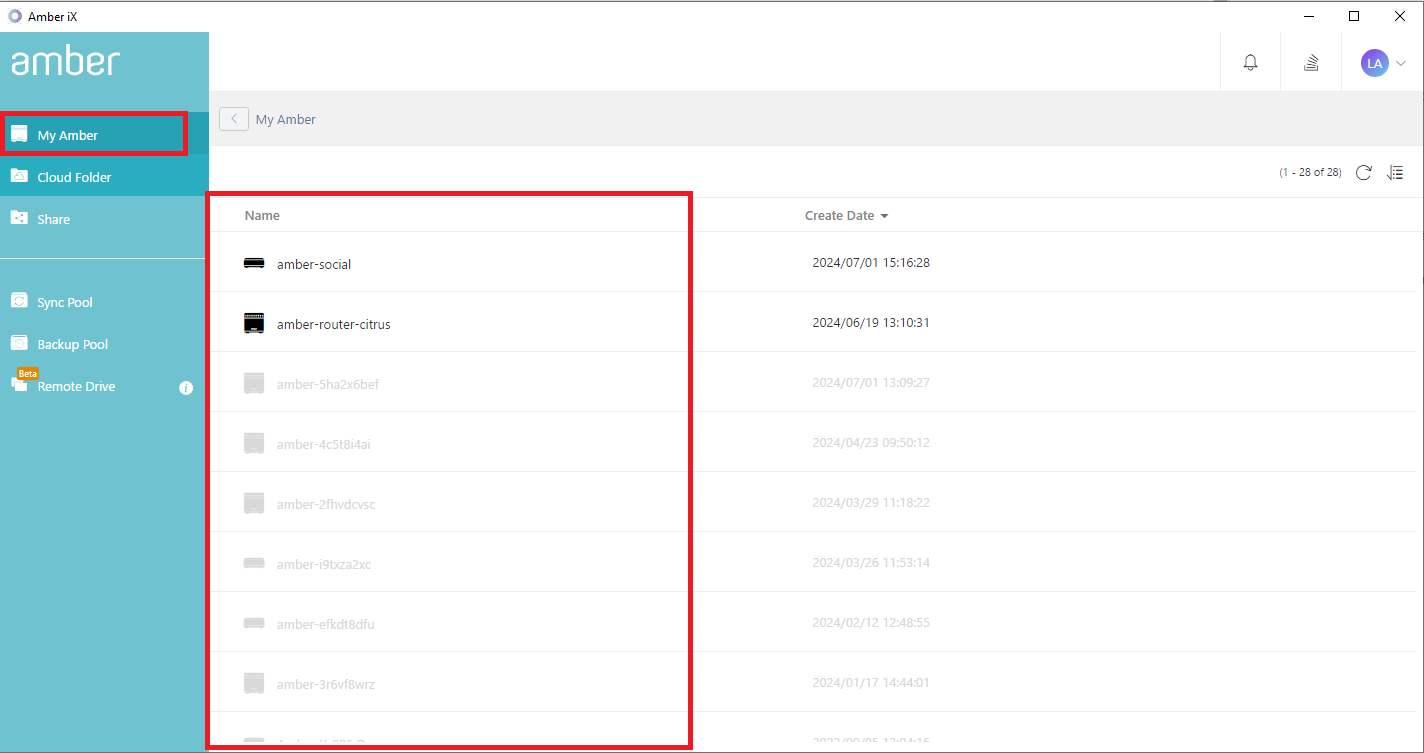Click the My Amber breadcrumb label
1424x753 pixels.
pyautogui.click(x=286, y=119)
